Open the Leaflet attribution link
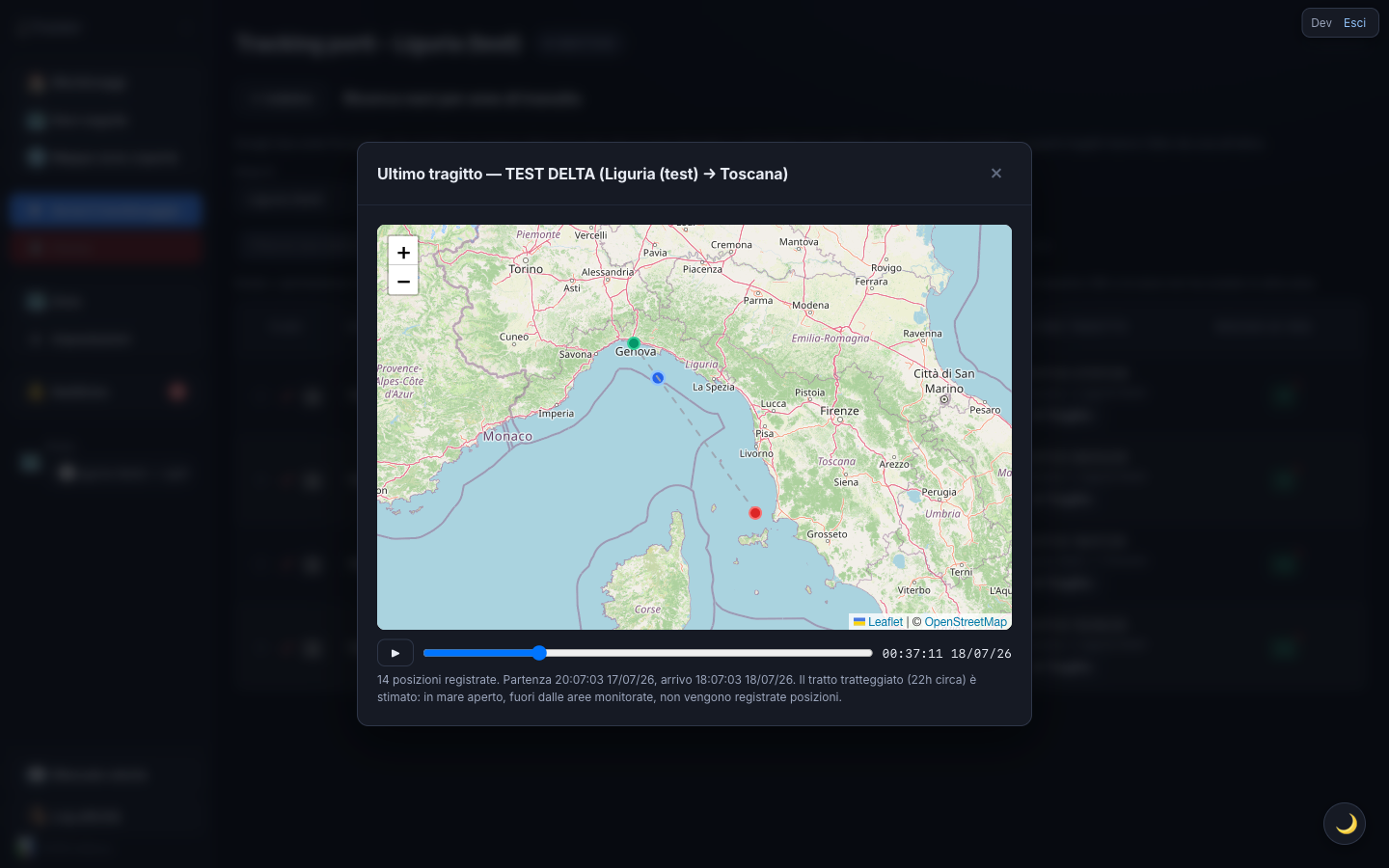This screenshot has width=1389, height=868. coord(878,622)
